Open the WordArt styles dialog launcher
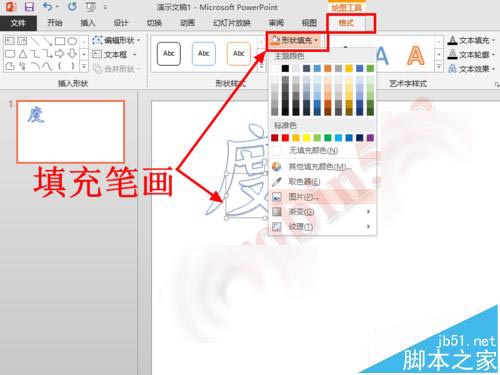Image resolution: width=500 pixels, height=375 pixels. (496, 85)
